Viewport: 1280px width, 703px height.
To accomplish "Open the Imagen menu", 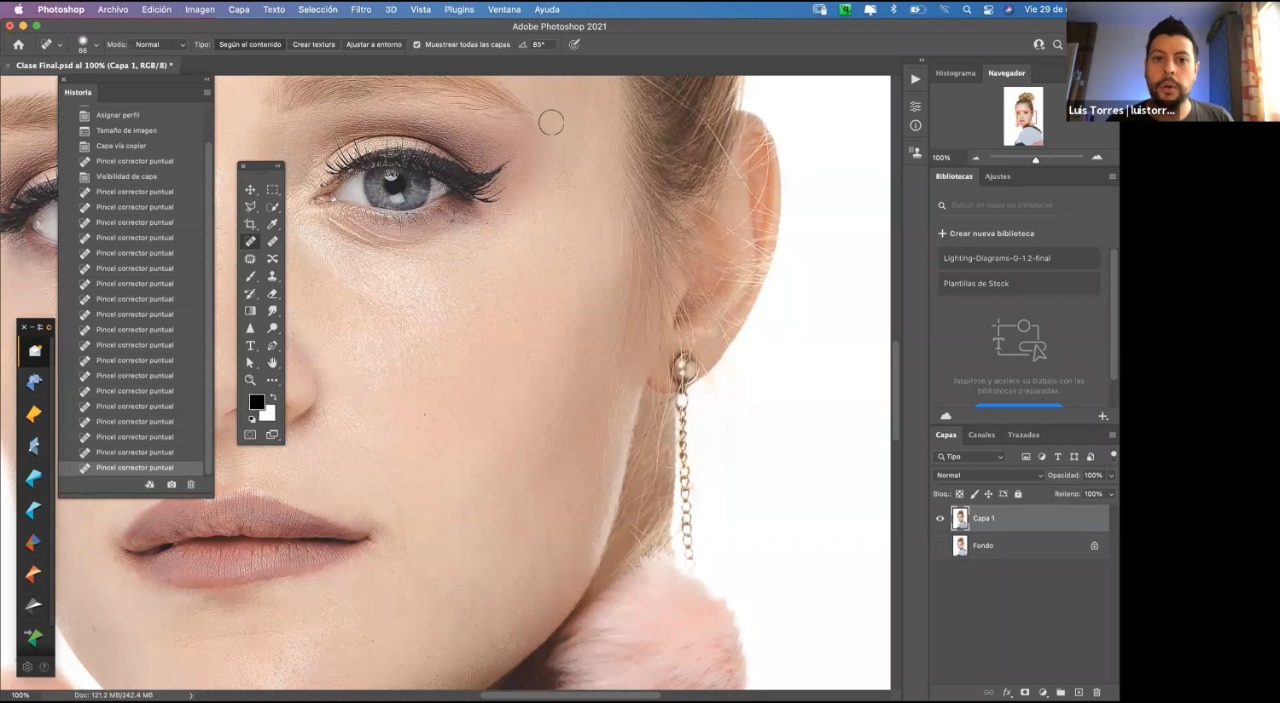I will point(200,9).
